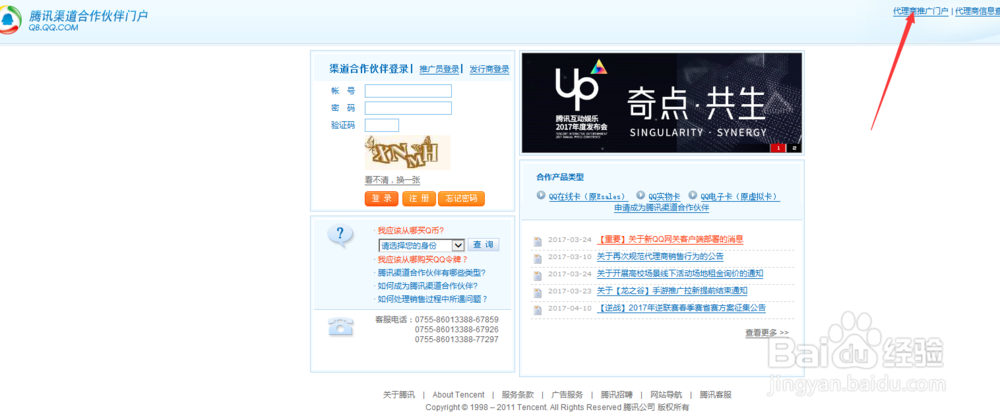Open 我应该从哪买Q币? question link
This screenshot has height=418, width=1000.
pos(411,230)
